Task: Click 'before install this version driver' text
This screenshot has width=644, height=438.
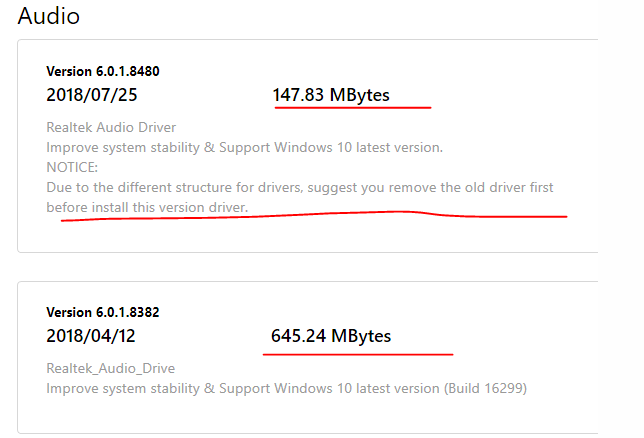Action: (x=147, y=207)
